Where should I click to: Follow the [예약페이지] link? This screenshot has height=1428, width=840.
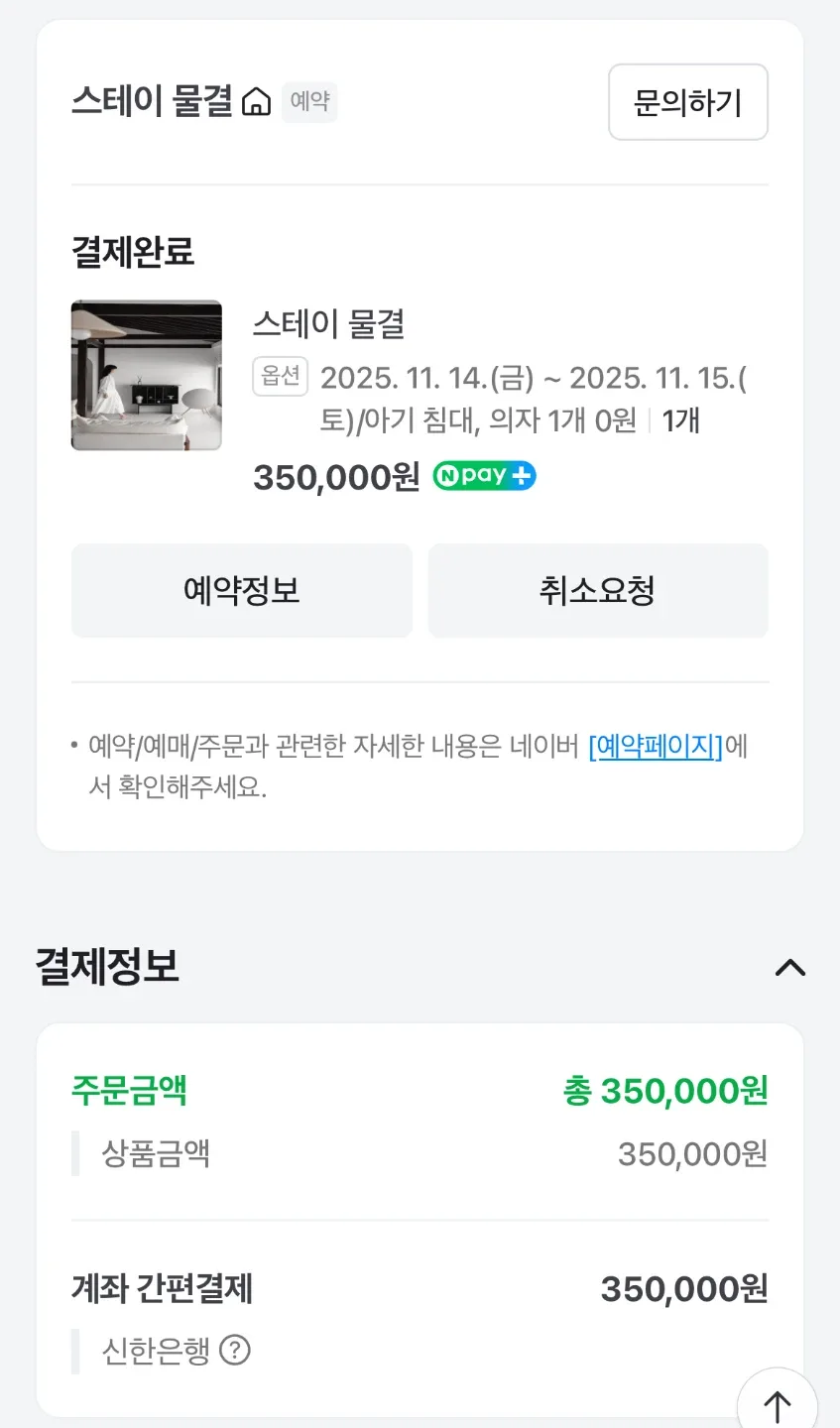coord(655,746)
